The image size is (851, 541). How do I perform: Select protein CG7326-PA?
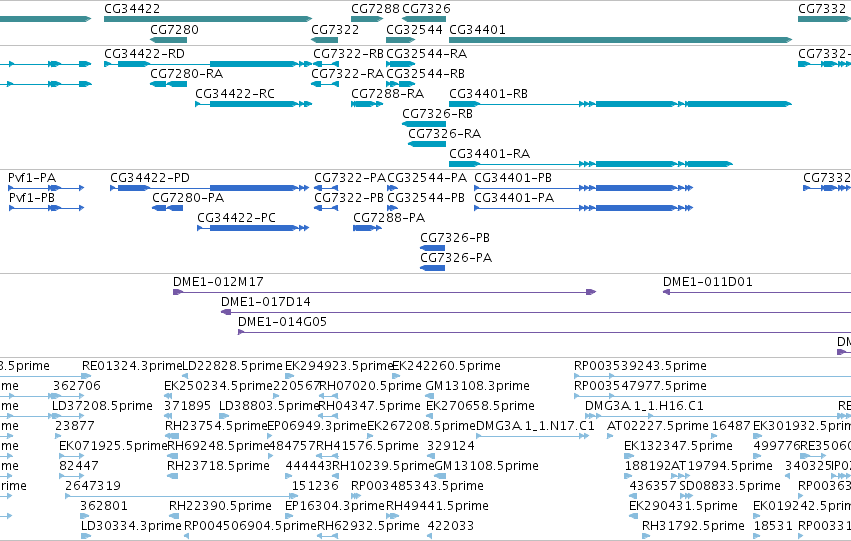tap(456, 258)
